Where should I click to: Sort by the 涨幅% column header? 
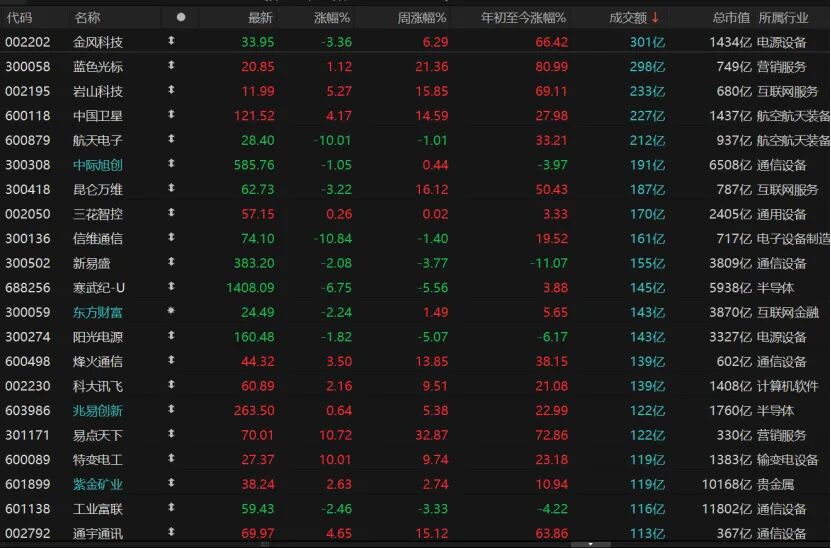[x=332, y=18]
